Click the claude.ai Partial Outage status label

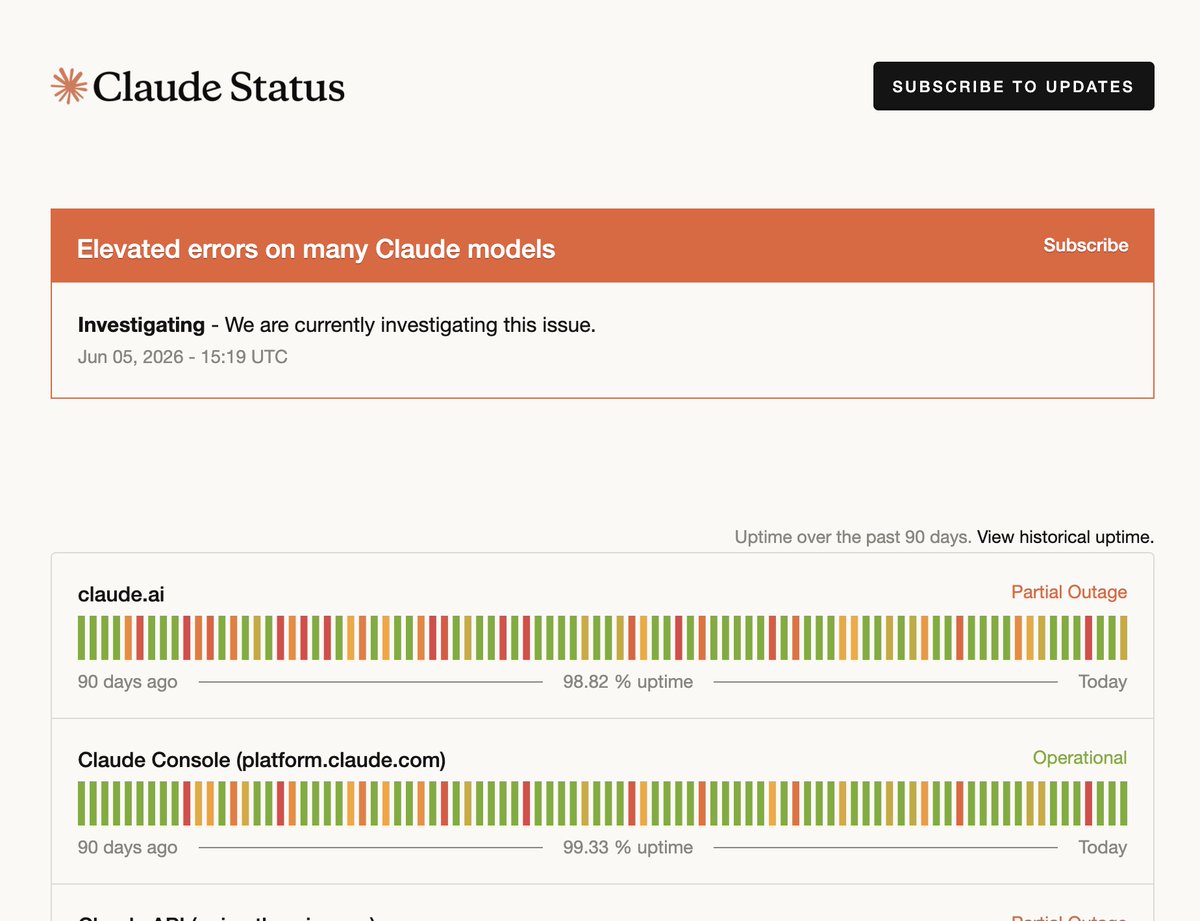point(1069,592)
